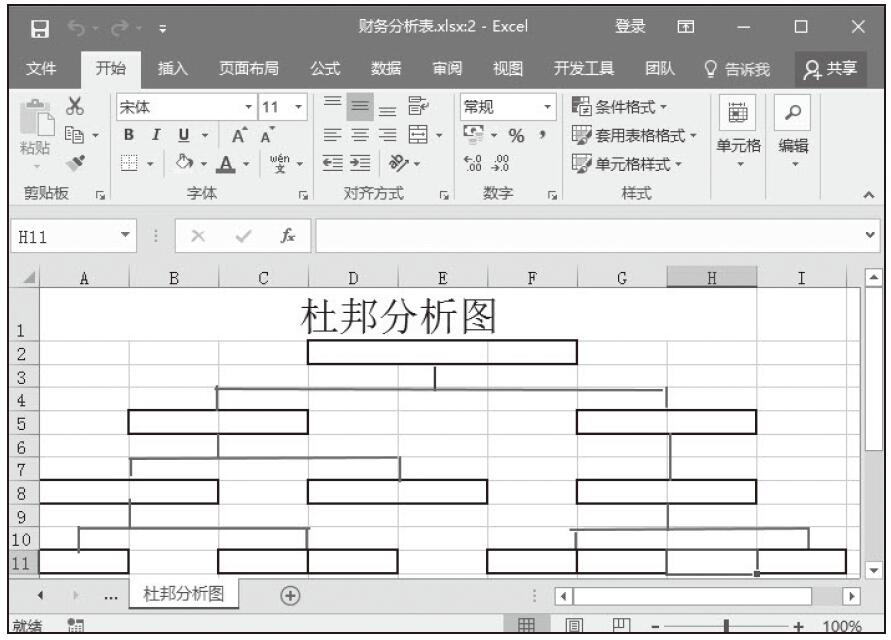Click the Increase Indent icon
Screen dimensions: 891x640
(x=358, y=159)
